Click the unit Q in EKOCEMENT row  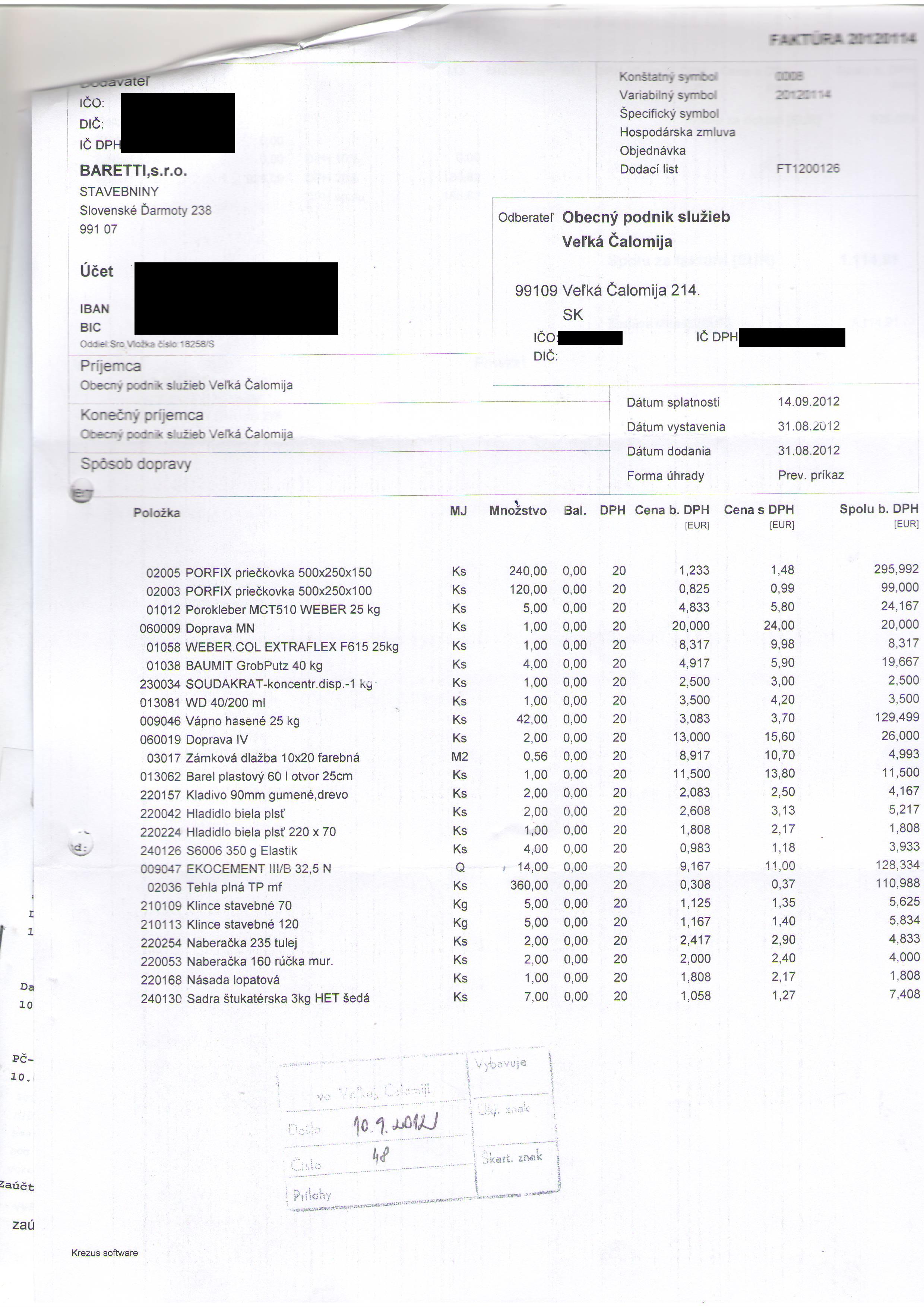tap(460, 867)
